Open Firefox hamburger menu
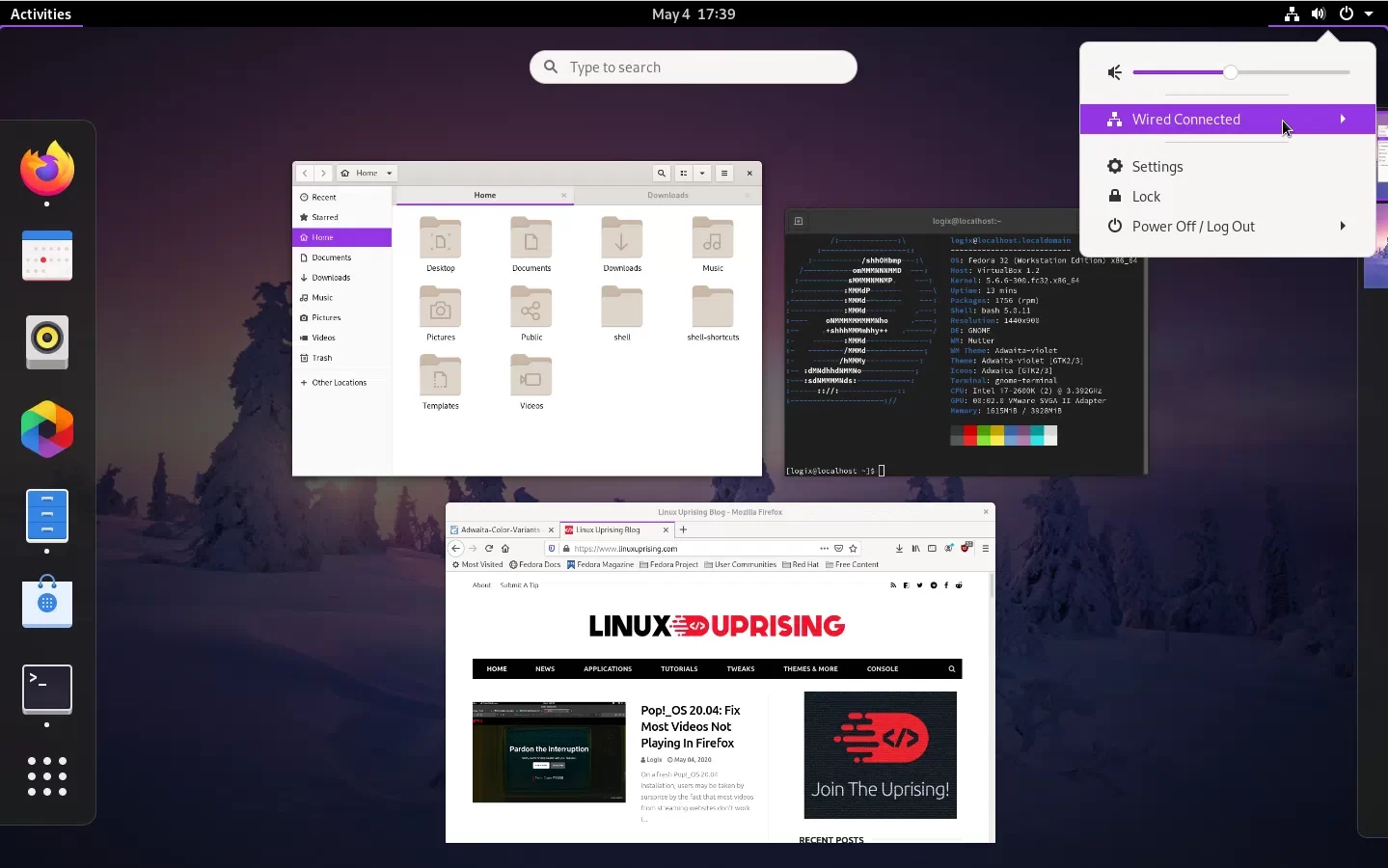This screenshot has height=868, width=1388. coord(986,548)
